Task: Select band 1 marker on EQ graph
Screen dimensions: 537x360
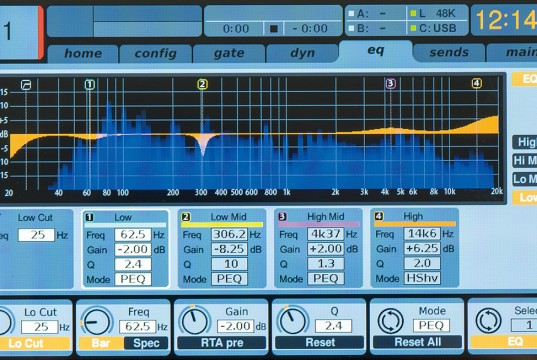Action: click(x=89, y=84)
